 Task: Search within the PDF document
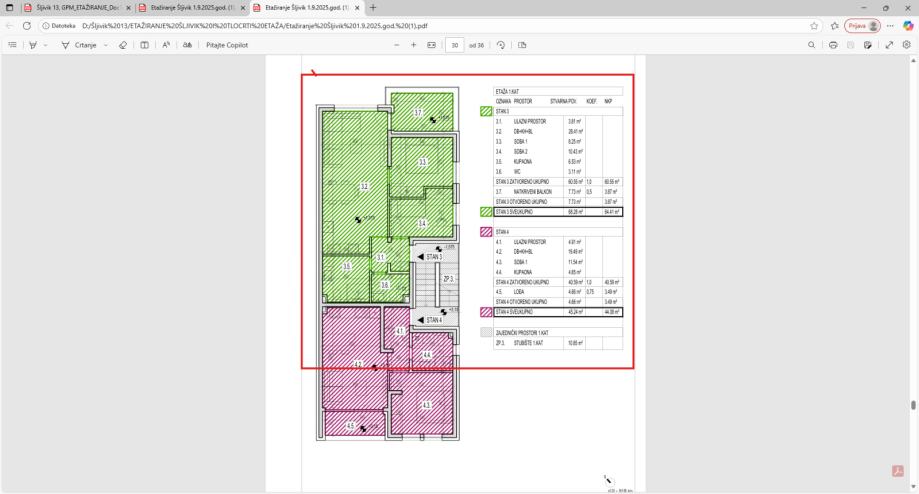point(812,45)
